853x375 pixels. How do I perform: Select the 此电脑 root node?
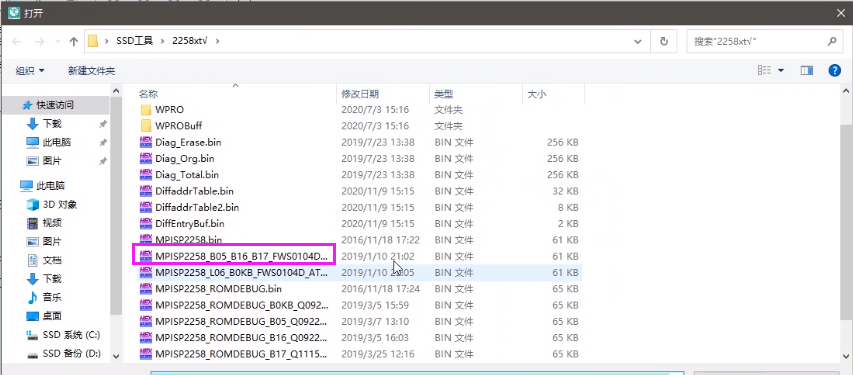[50, 186]
